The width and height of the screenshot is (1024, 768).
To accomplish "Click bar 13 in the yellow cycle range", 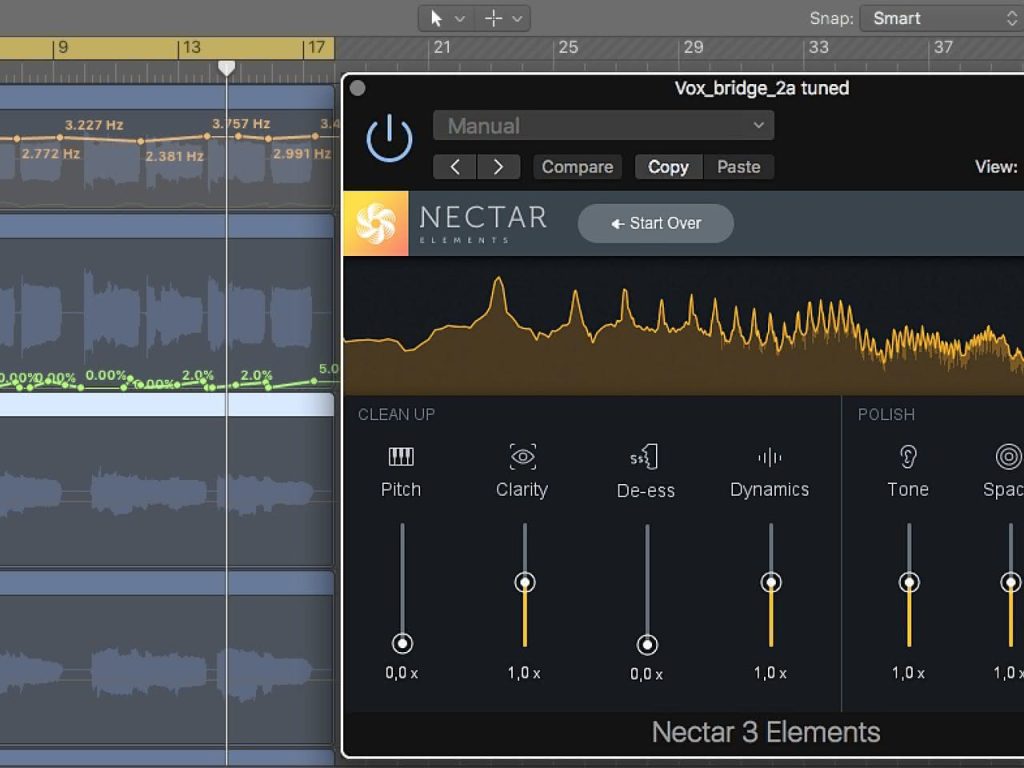I will click(x=191, y=47).
